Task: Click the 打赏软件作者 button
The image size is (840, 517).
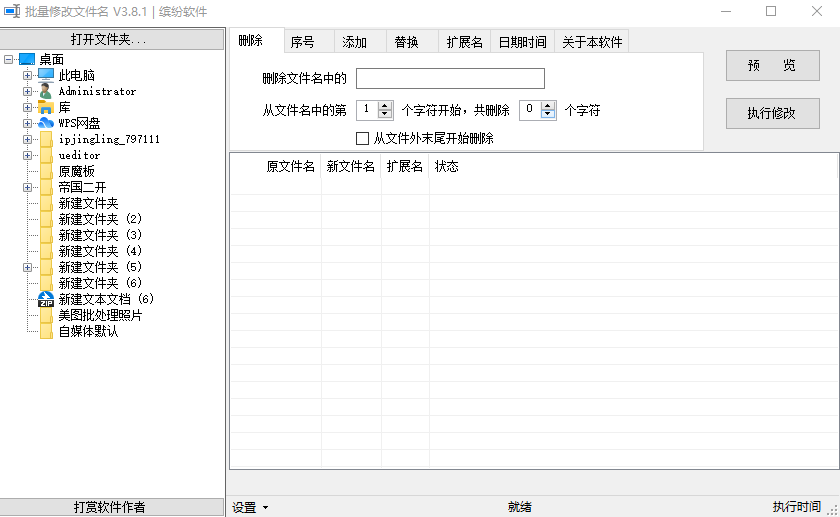Action: click(x=112, y=507)
